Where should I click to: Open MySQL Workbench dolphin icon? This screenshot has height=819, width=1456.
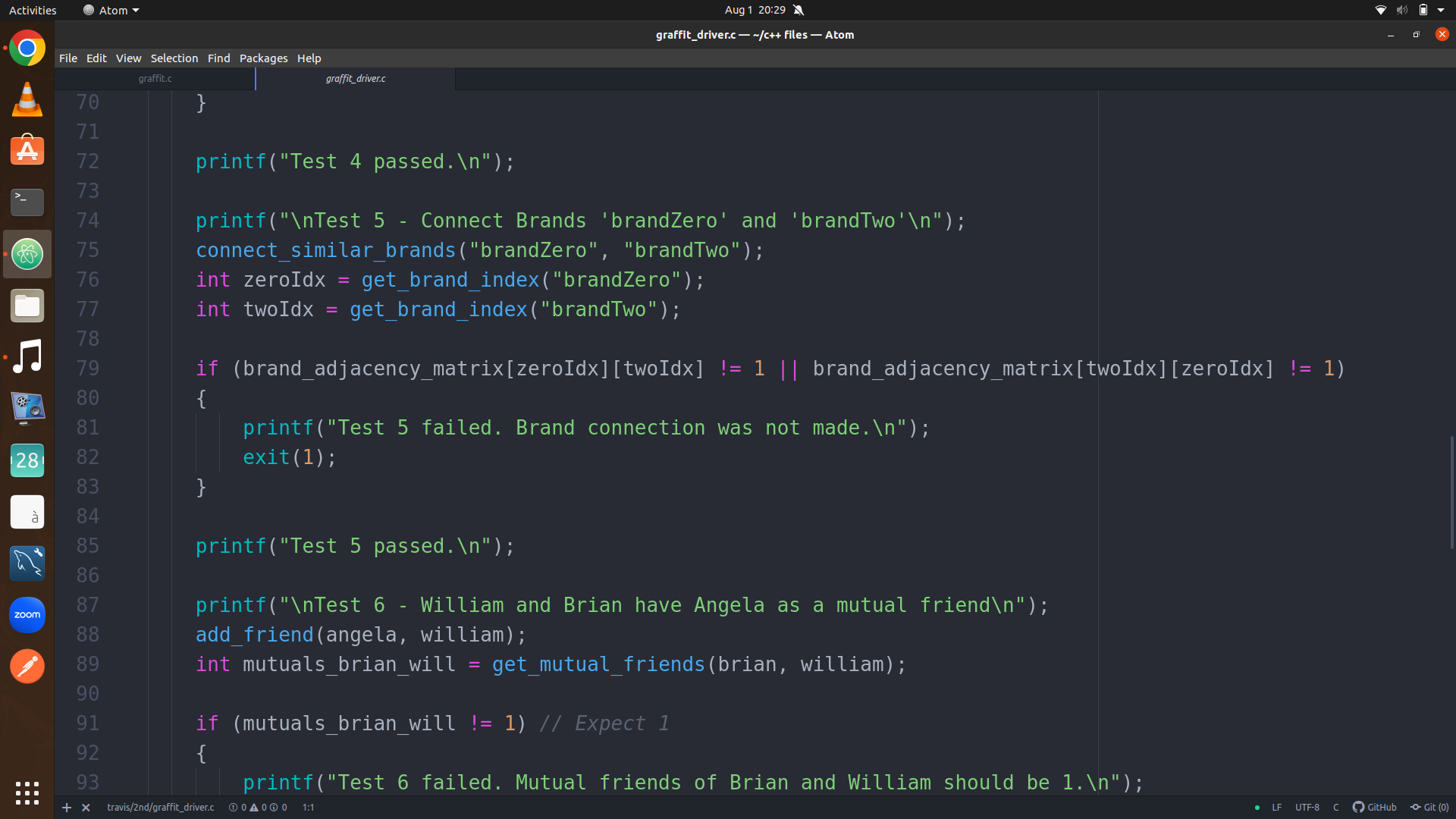point(27,563)
